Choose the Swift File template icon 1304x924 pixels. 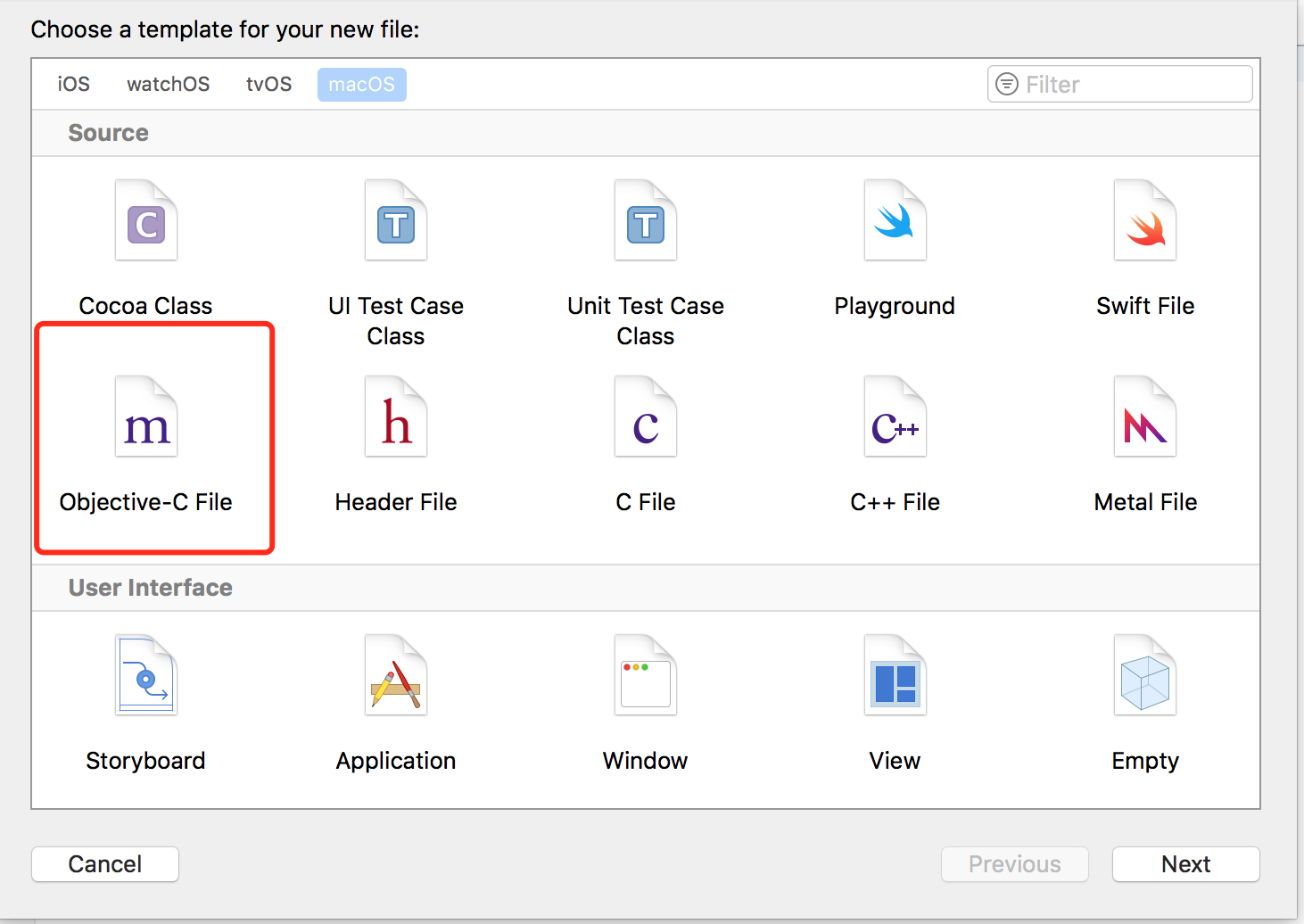(1145, 220)
